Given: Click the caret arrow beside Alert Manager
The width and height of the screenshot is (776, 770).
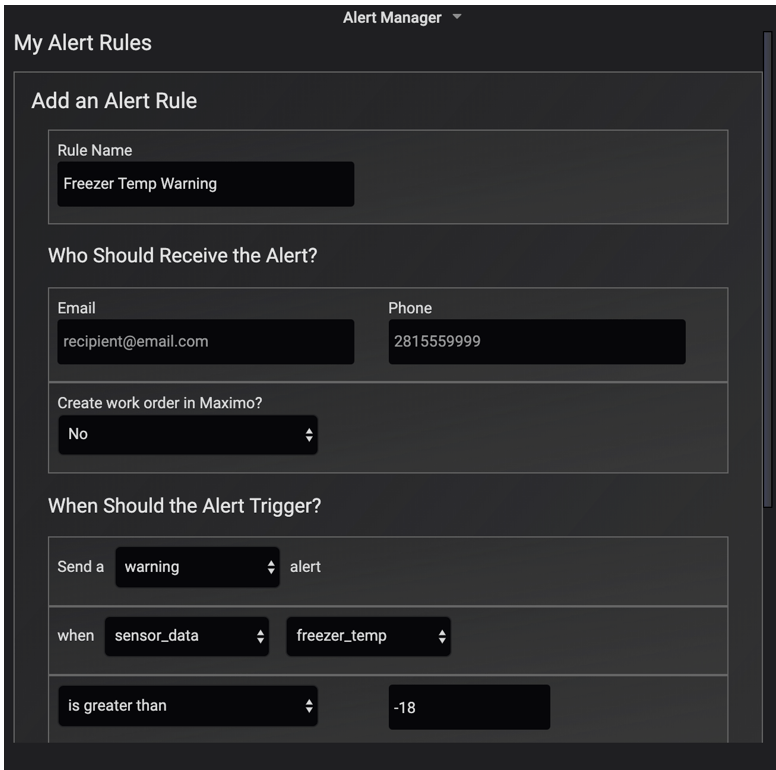Looking at the screenshot, I should click(x=457, y=17).
